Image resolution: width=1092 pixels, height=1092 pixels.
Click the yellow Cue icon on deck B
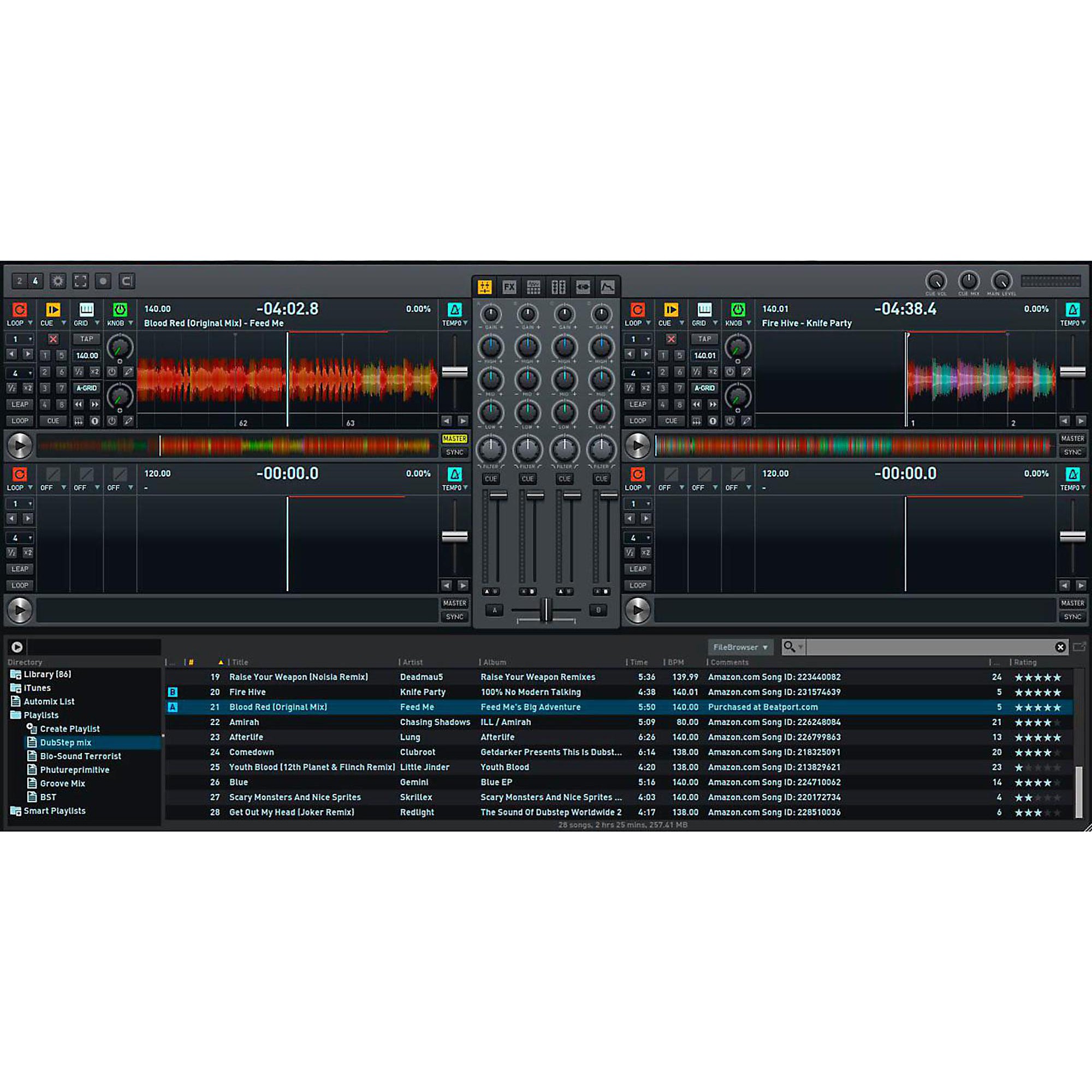[670, 310]
